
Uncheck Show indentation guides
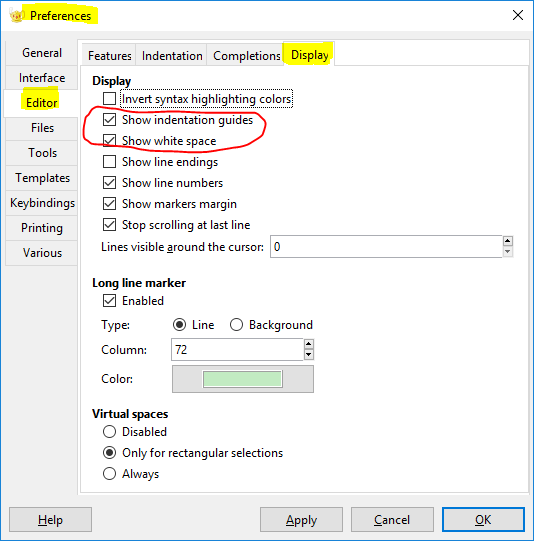click(x=109, y=120)
